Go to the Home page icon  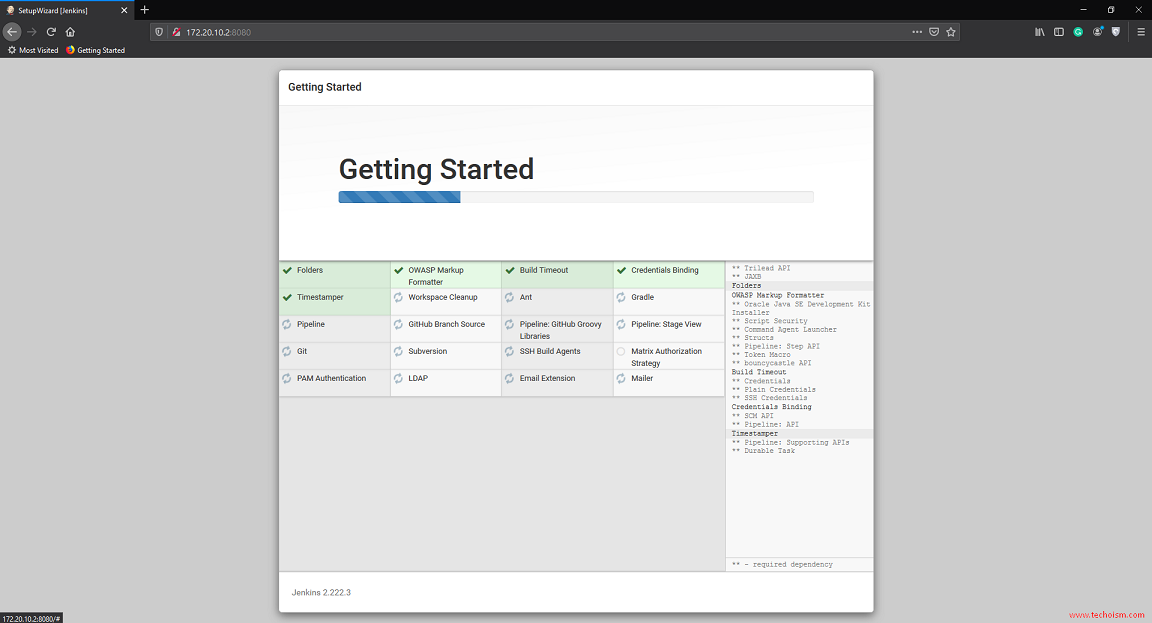pos(71,32)
